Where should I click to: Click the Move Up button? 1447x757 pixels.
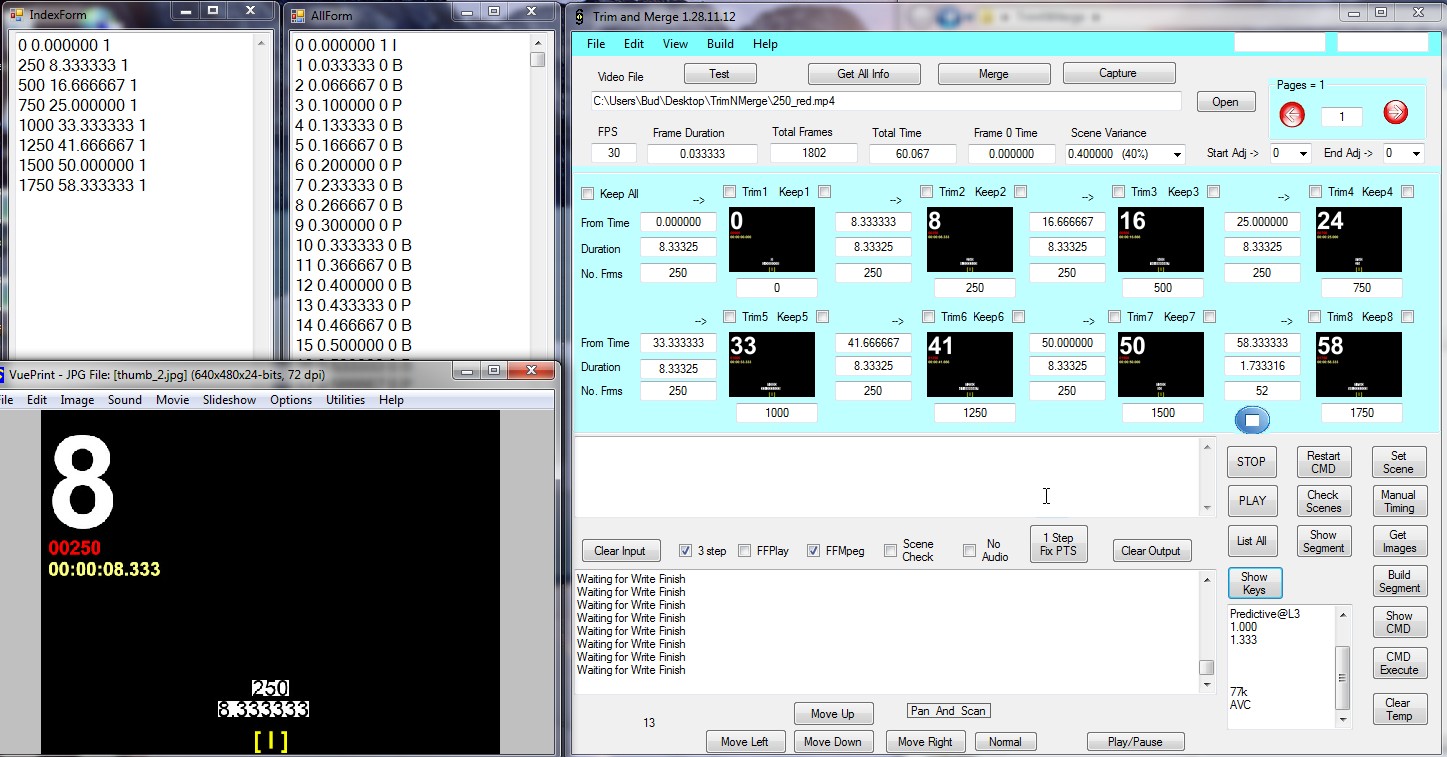point(833,714)
